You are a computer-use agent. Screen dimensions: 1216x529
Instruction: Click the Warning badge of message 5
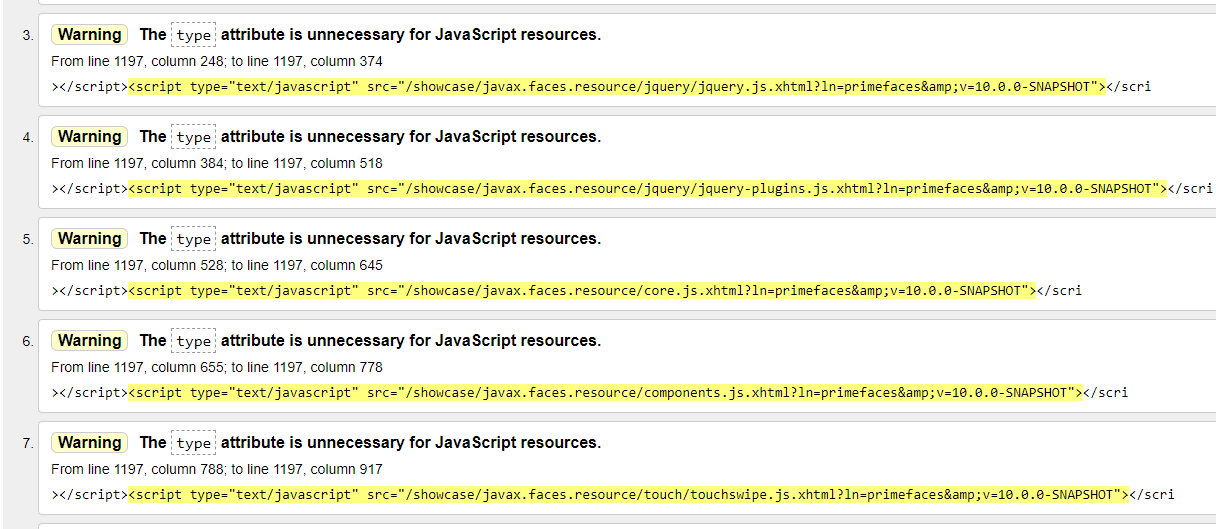point(90,239)
